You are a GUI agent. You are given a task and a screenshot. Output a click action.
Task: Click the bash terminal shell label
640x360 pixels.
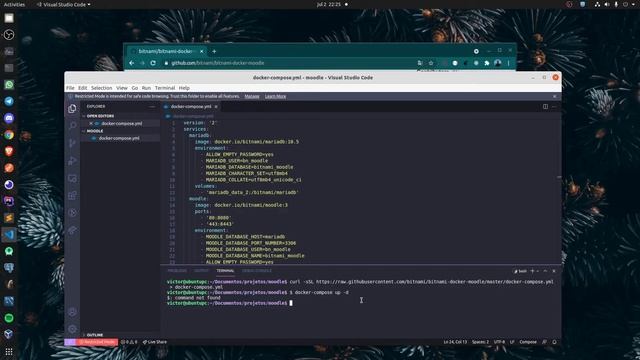point(521,271)
